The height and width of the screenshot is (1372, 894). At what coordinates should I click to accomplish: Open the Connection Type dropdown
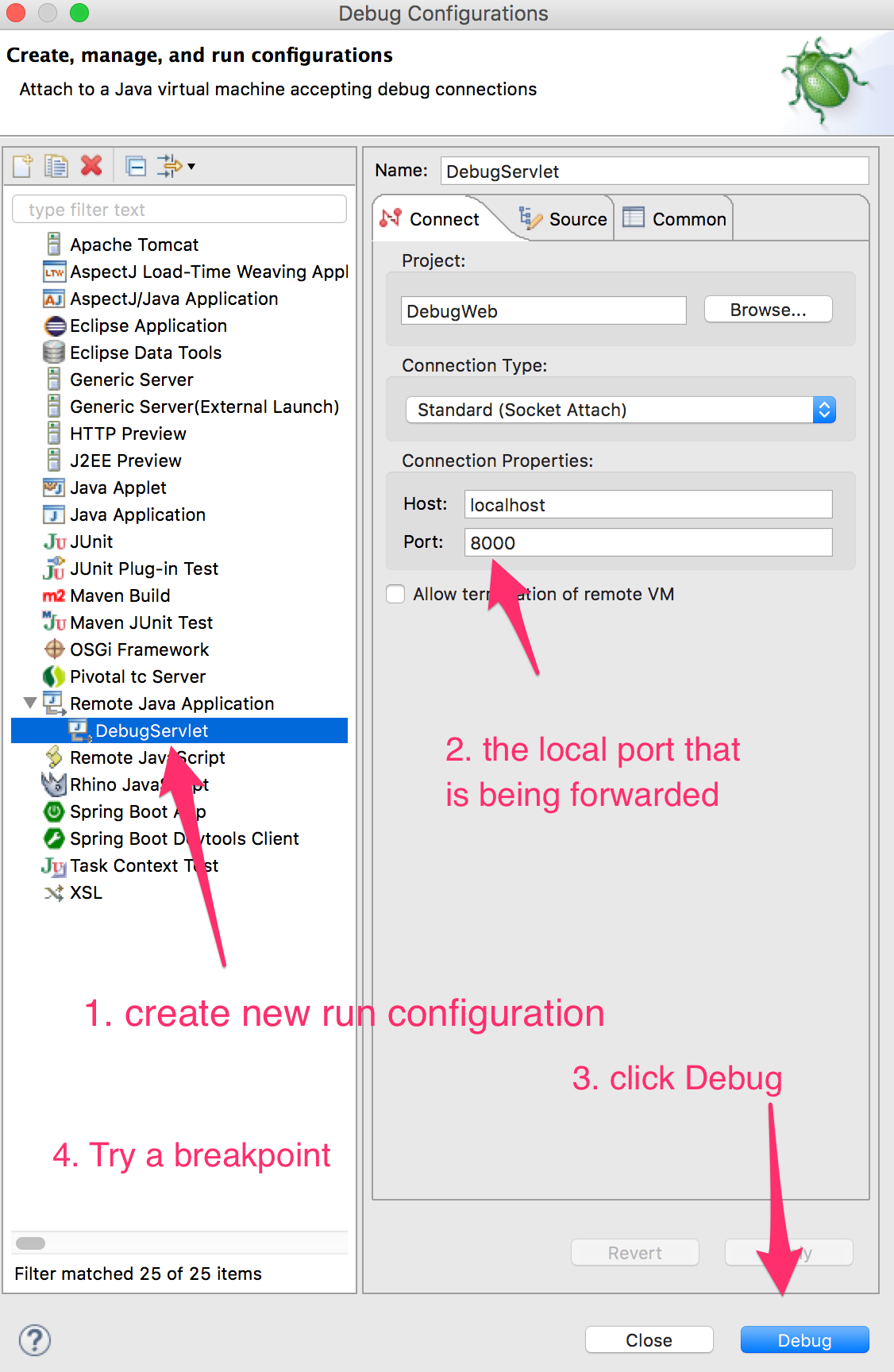click(621, 410)
